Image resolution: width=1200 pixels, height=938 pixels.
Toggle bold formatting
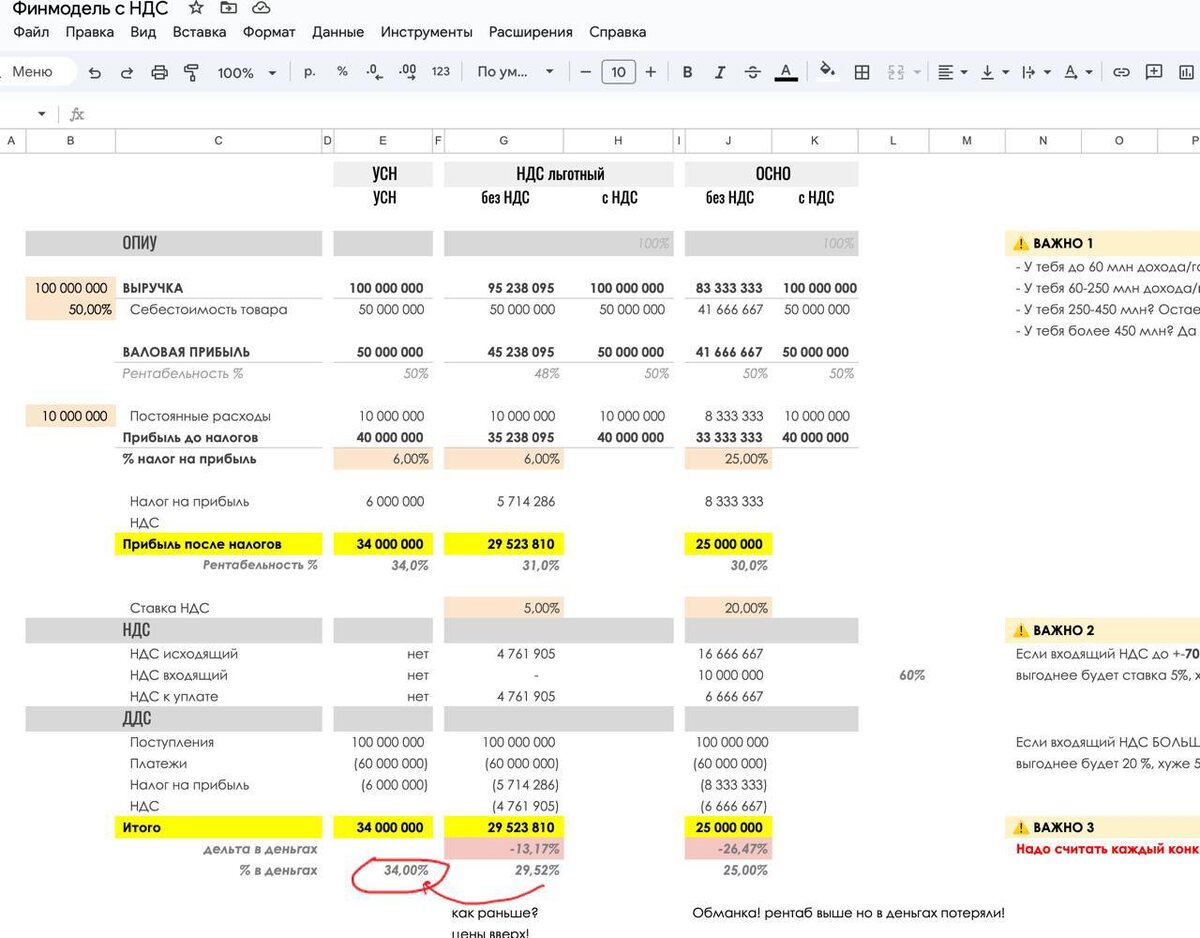tap(687, 72)
